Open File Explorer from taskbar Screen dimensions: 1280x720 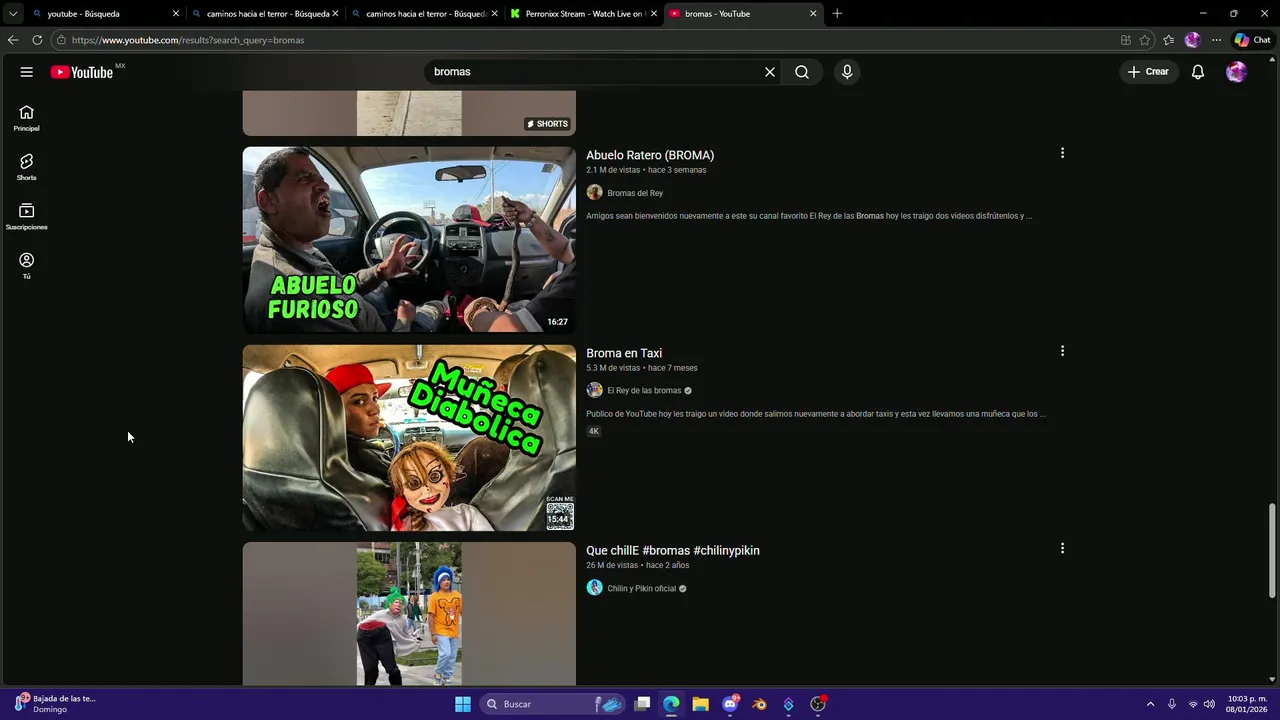click(700, 704)
